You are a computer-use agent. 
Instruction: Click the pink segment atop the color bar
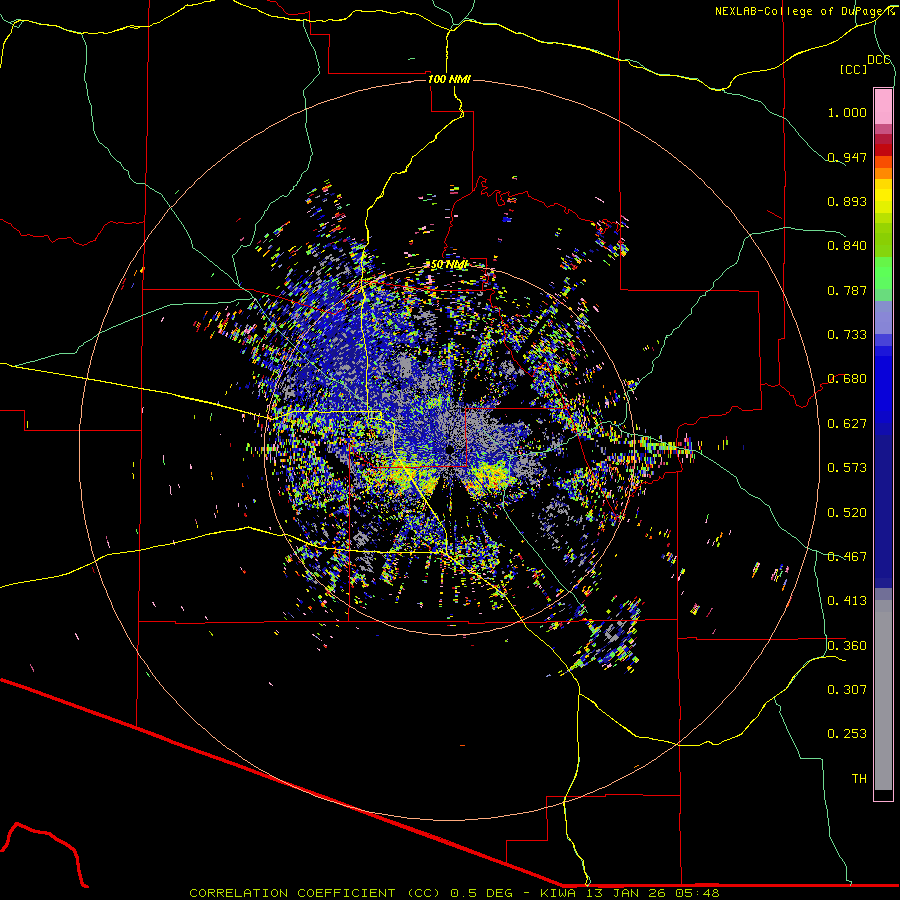(x=883, y=106)
